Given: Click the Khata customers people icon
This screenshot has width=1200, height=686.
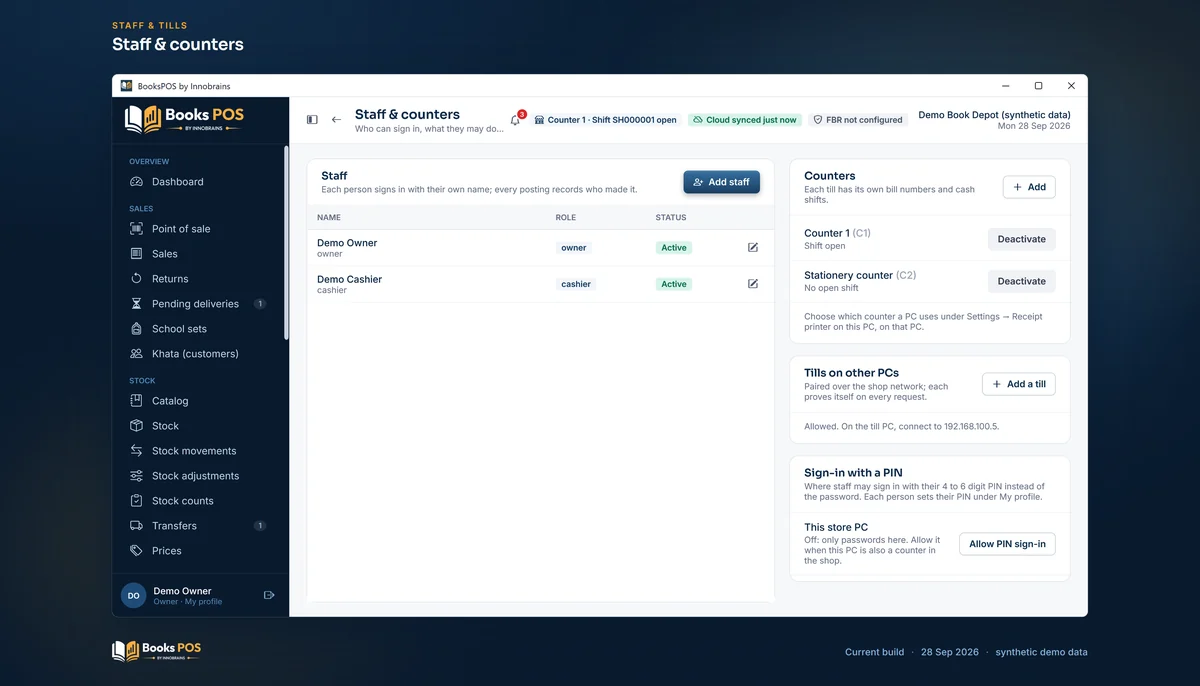Looking at the screenshot, I should [x=136, y=354].
